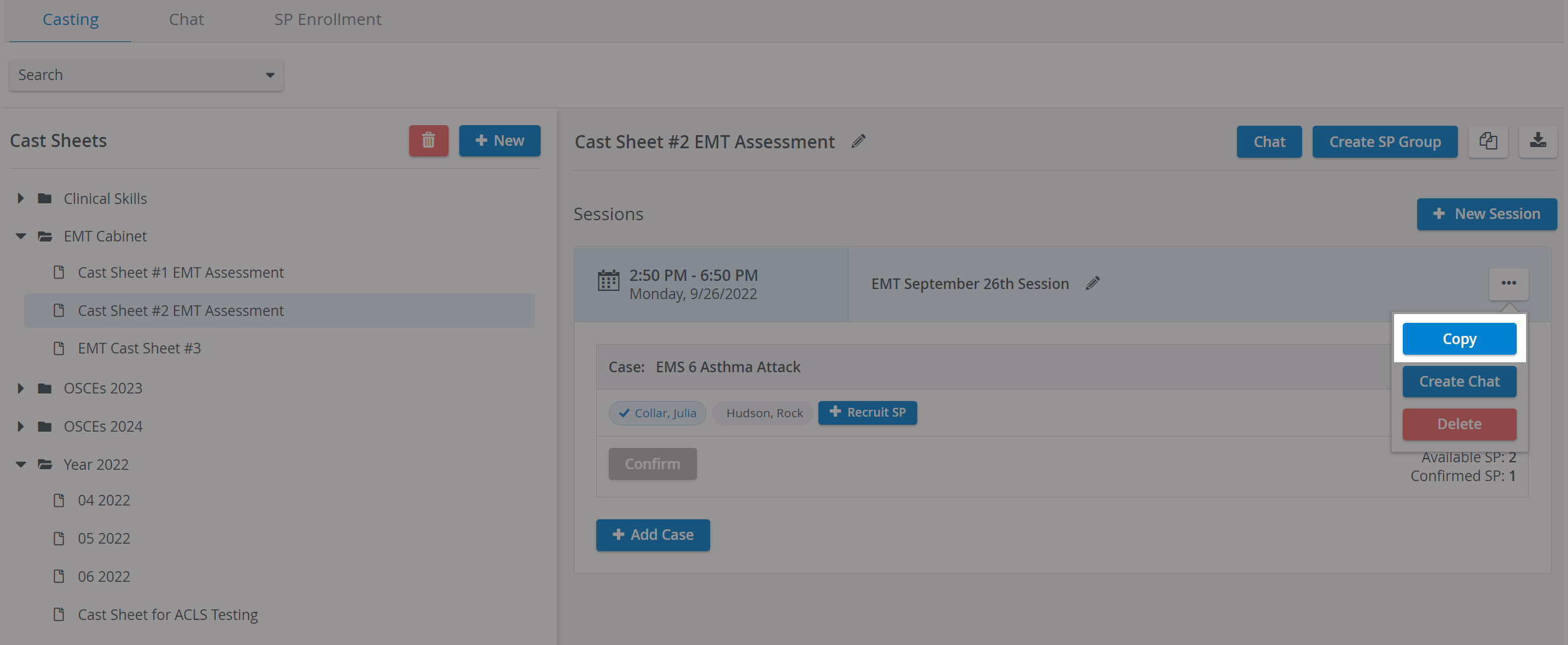Click the New Session button
Screen dimensions: 1568x645
coord(1487,214)
